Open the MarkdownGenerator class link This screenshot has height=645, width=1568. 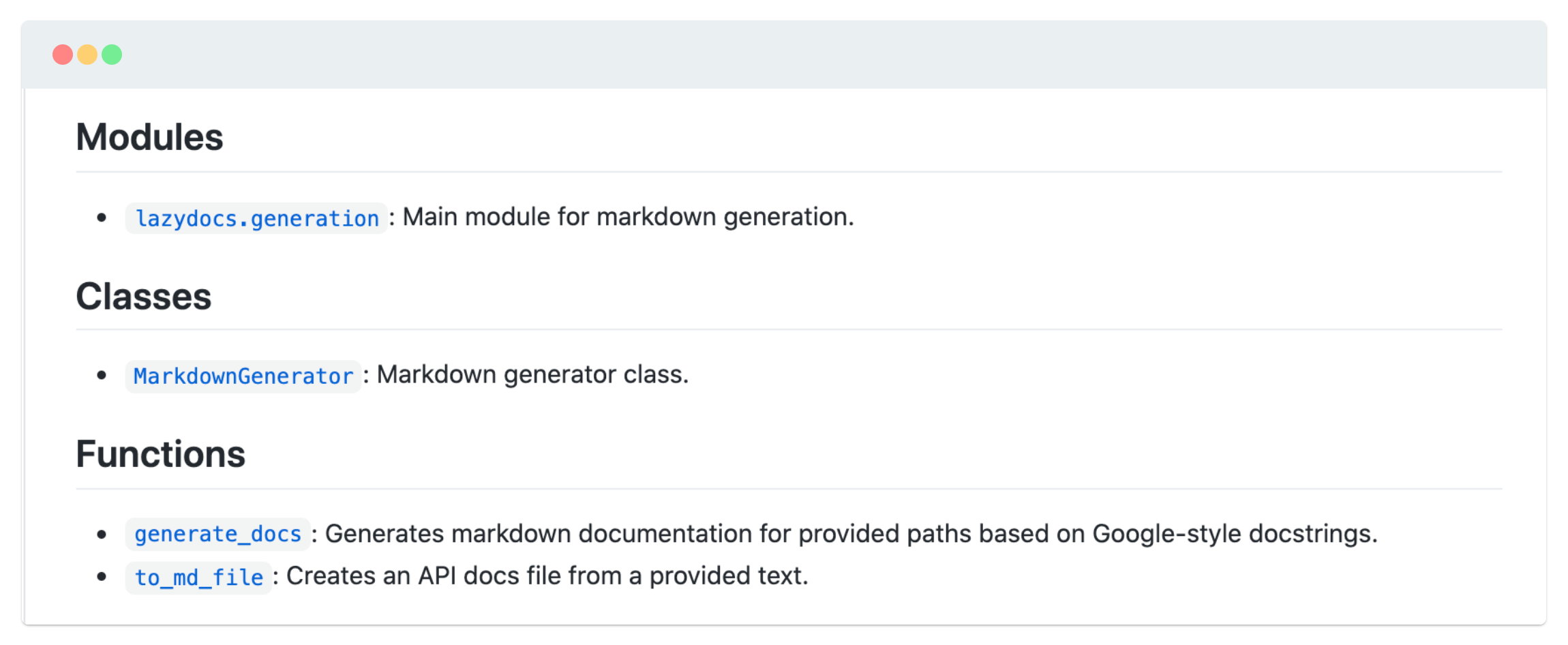tap(243, 376)
